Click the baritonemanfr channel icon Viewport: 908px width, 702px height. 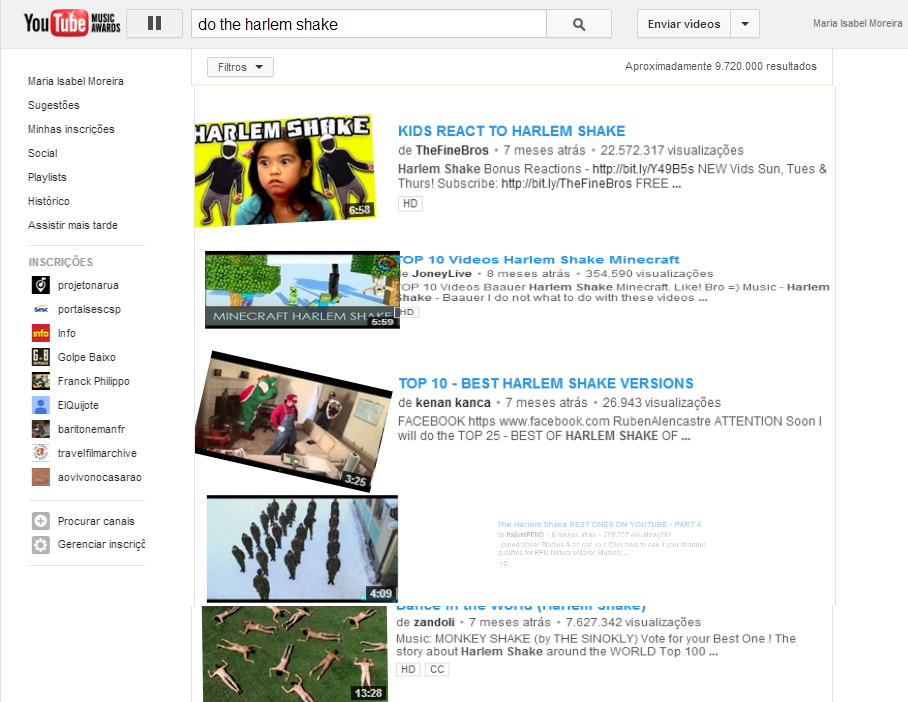pyautogui.click(x=41, y=429)
